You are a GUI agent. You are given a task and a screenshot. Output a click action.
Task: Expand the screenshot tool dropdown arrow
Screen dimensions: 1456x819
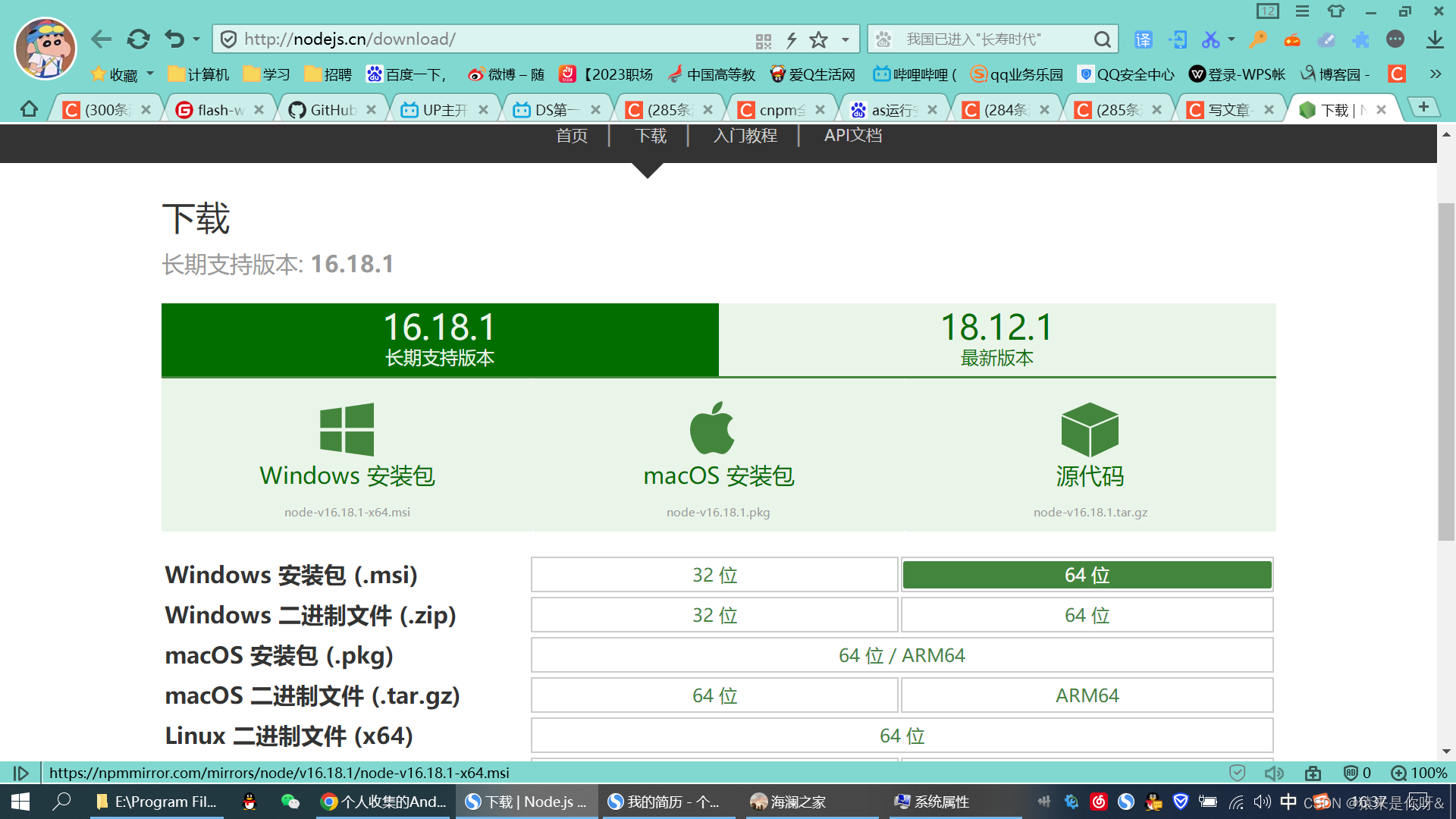coord(1231,39)
